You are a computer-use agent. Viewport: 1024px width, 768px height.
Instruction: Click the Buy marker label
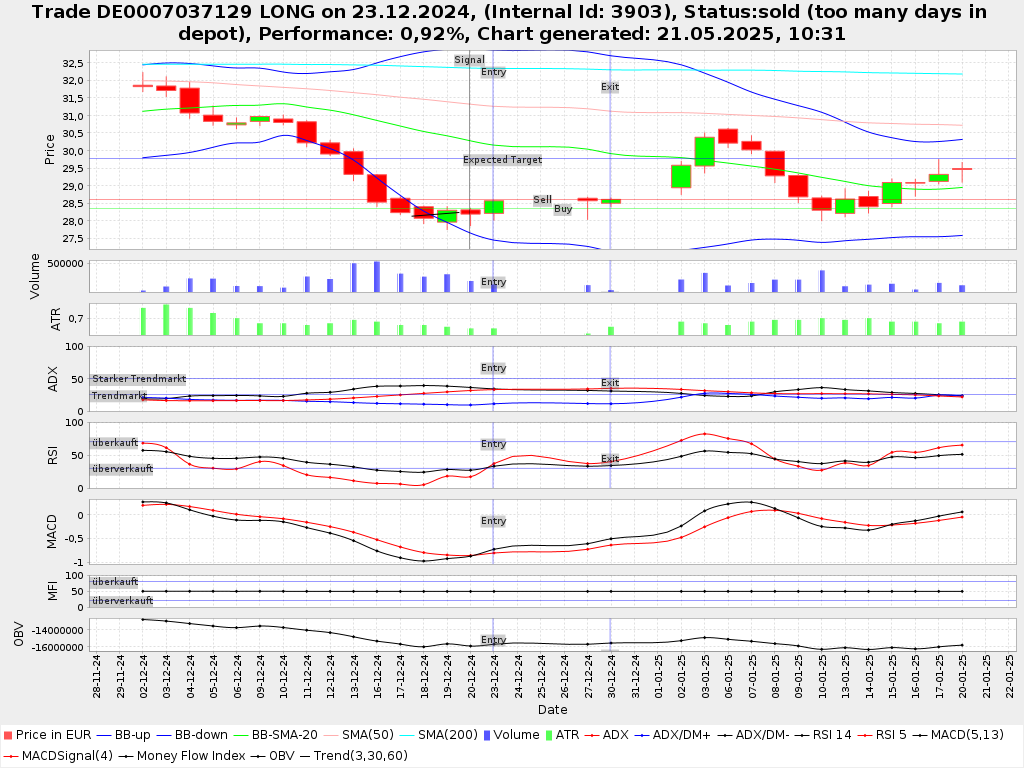[563, 209]
